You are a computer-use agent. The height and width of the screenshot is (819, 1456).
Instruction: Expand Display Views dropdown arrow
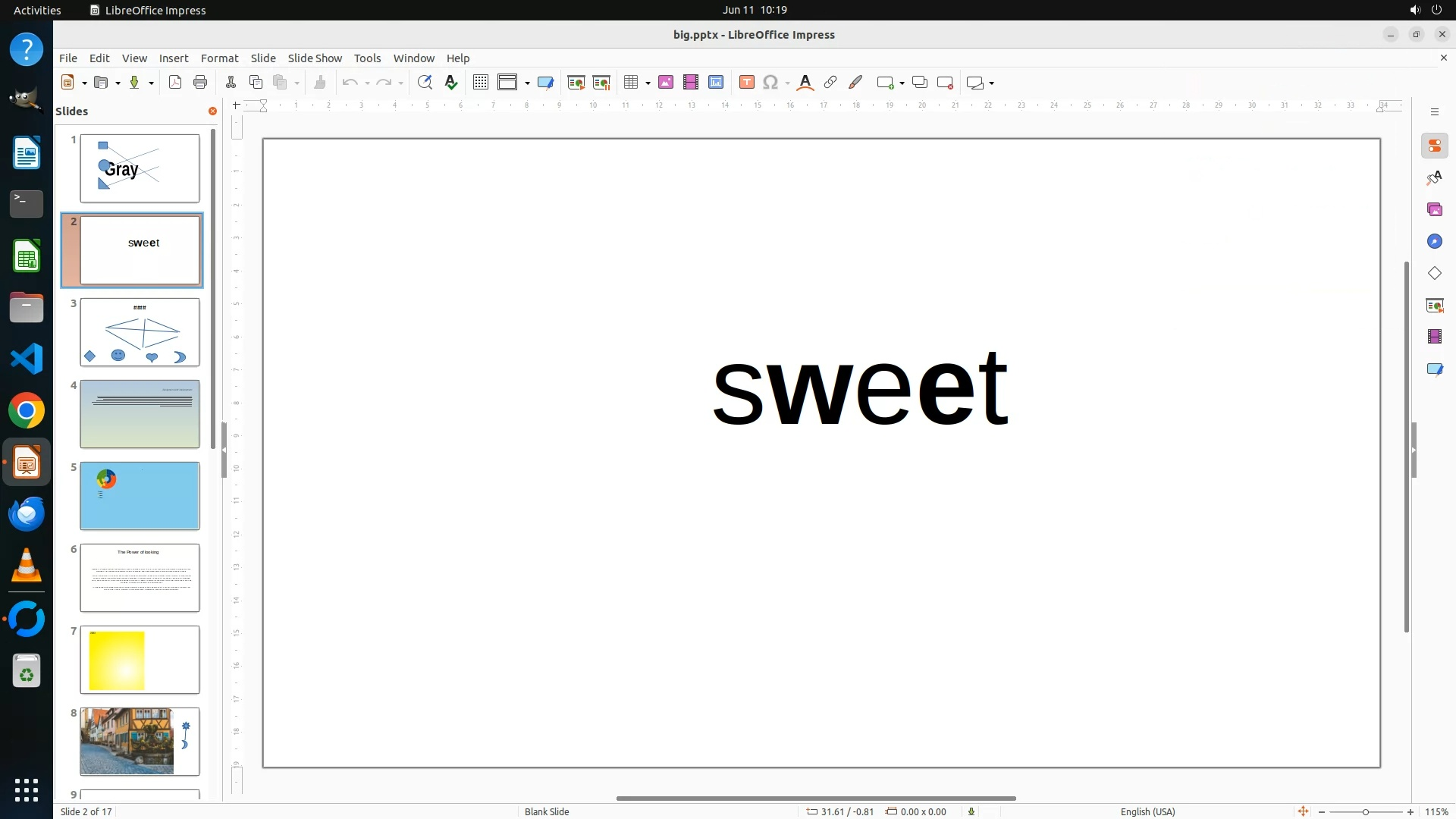(527, 83)
